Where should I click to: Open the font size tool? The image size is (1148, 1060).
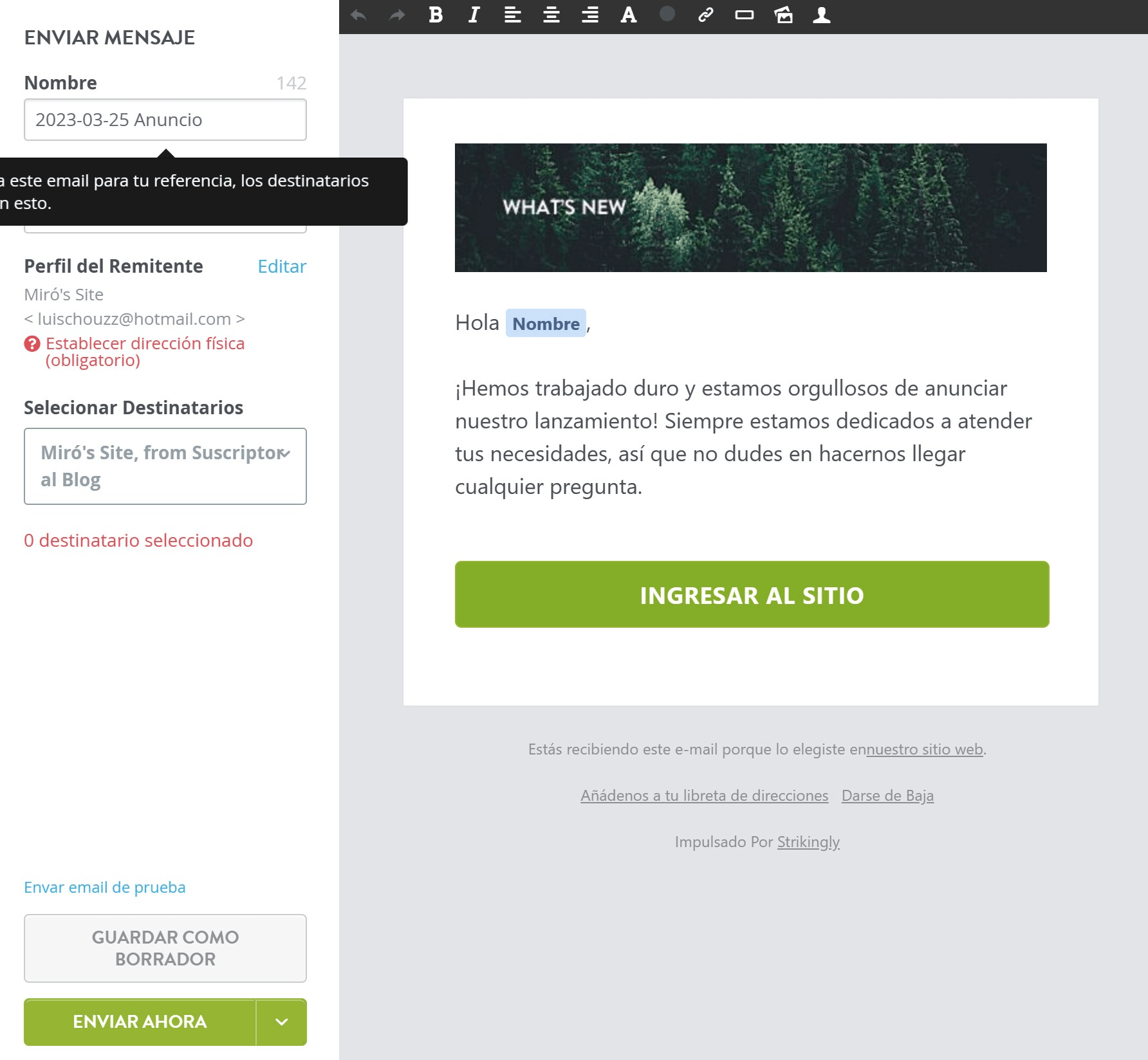pyautogui.click(x=629, y=15)
